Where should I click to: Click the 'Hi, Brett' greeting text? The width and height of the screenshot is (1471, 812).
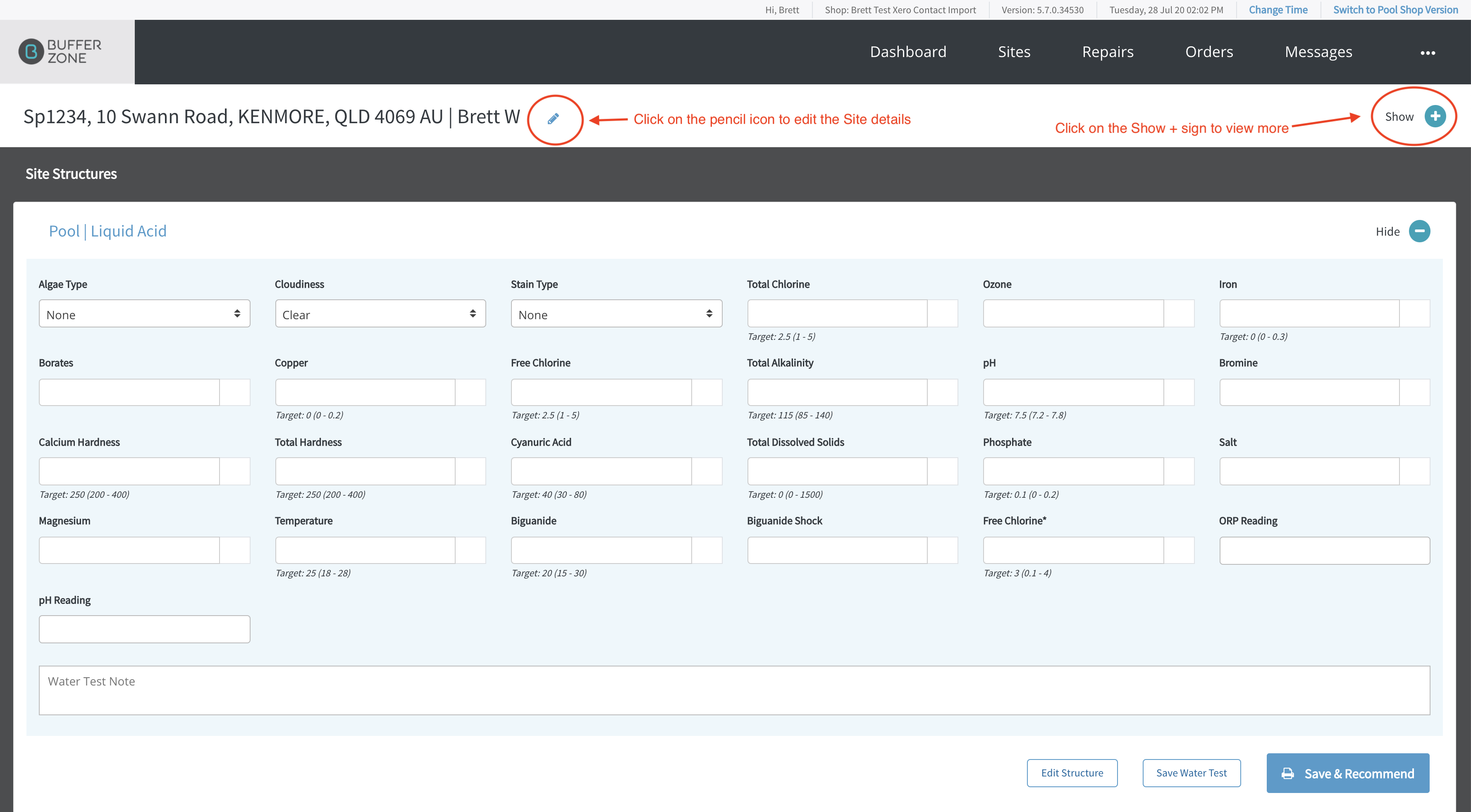click(x=782, y=10)
